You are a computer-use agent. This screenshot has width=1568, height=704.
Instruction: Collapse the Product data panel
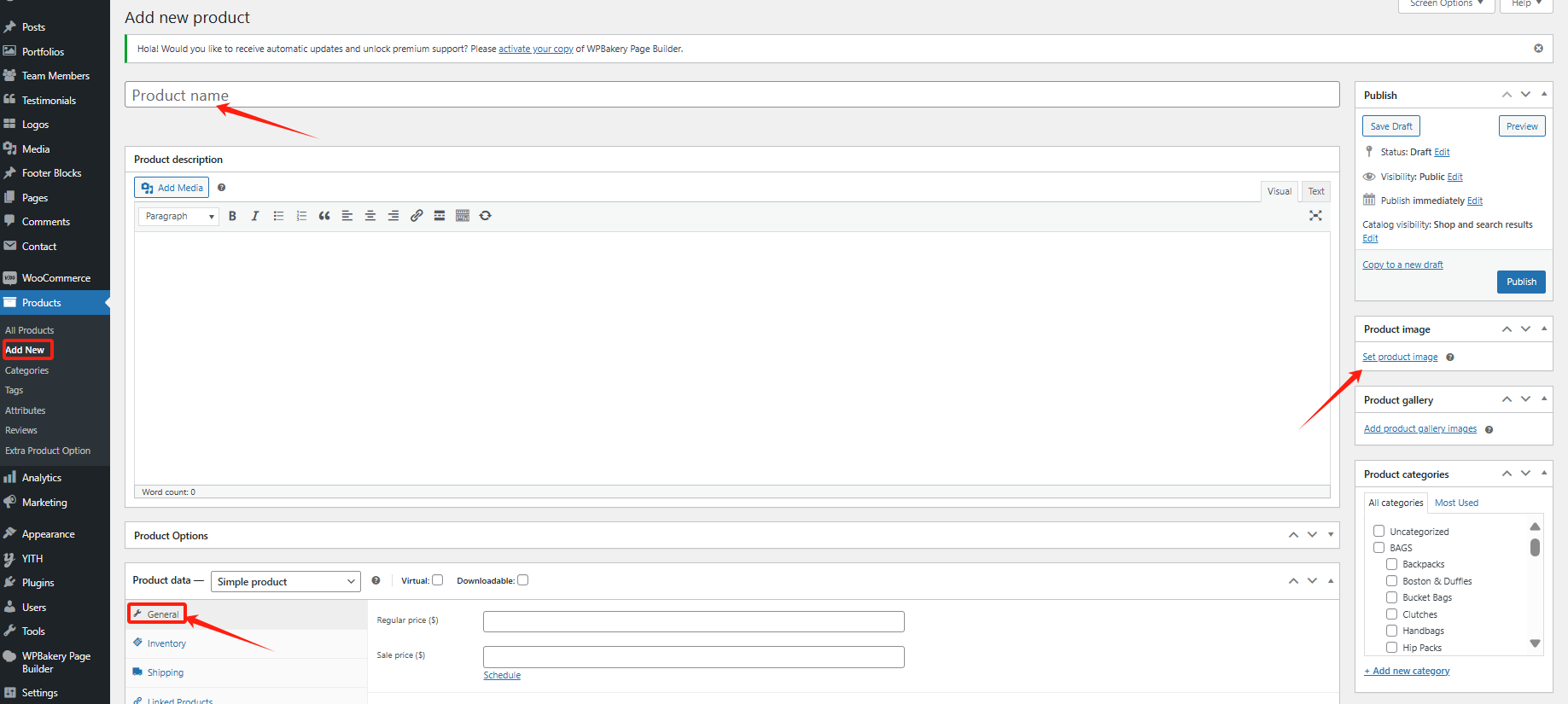[1331, 580]
